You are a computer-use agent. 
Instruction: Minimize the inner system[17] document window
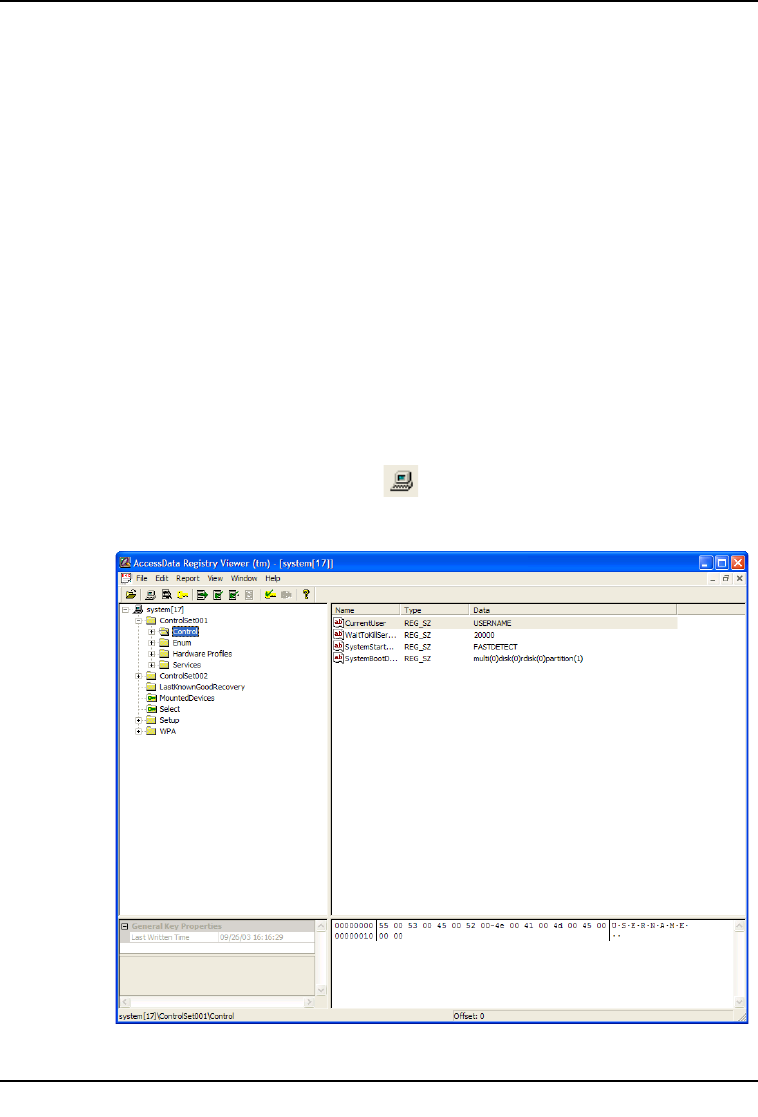pos(712,578)
